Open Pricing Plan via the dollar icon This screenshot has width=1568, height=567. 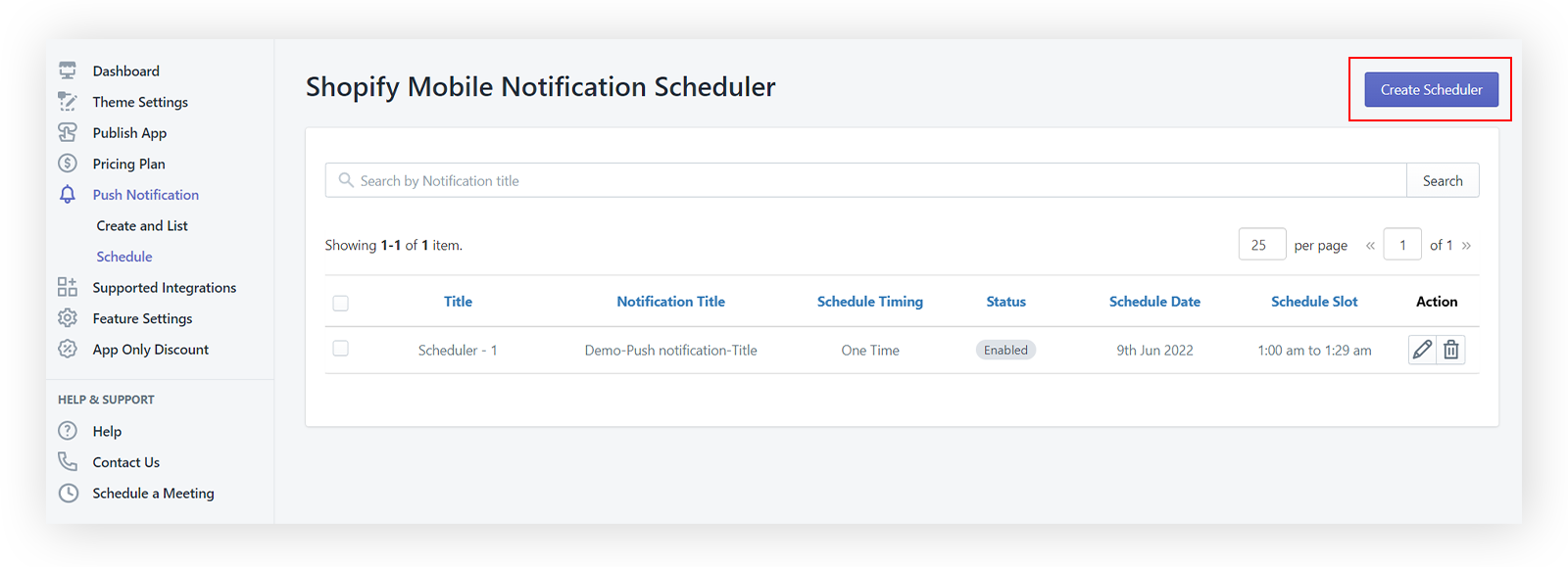pyautogui.click(x=67, y=163)
